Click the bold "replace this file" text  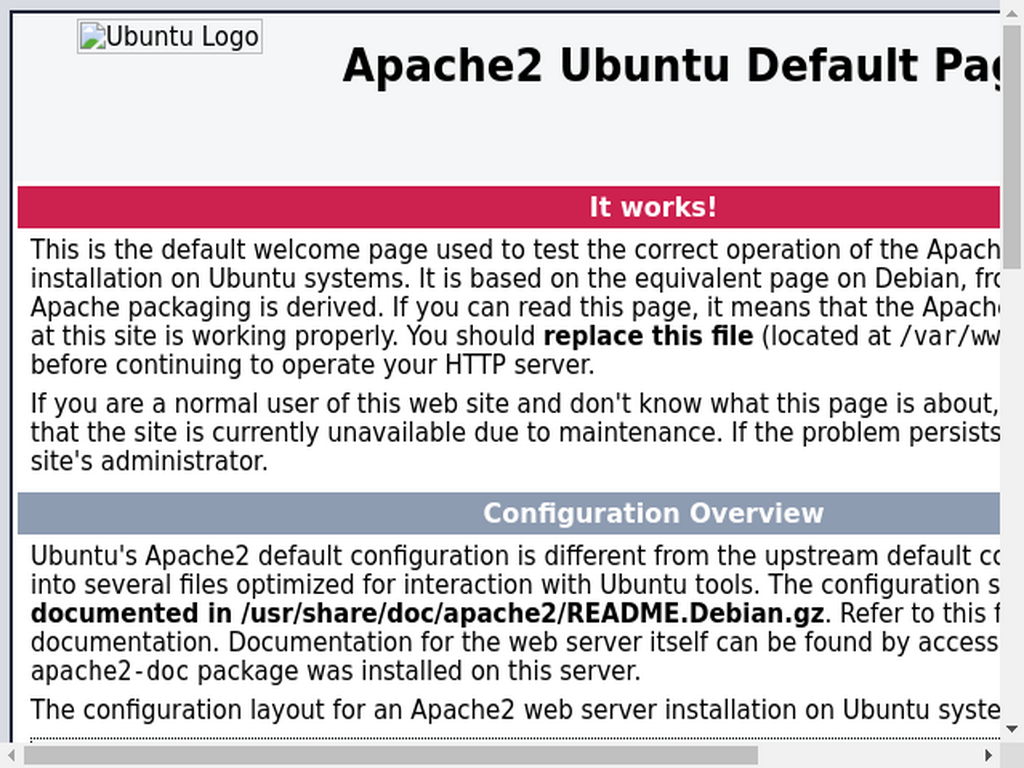[648, 336]
